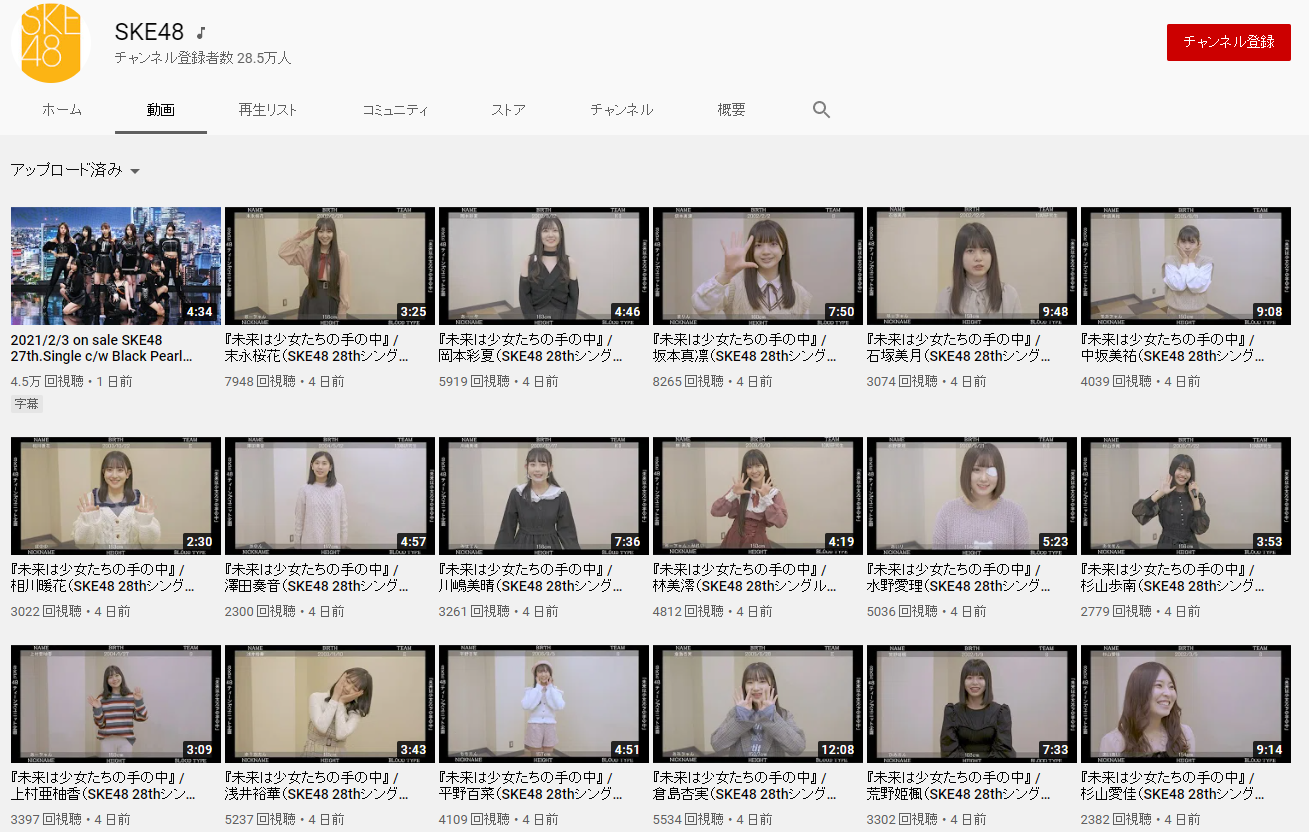
Task: Play the 末永桜花 video thumbnail
Action: pos(330,266)
